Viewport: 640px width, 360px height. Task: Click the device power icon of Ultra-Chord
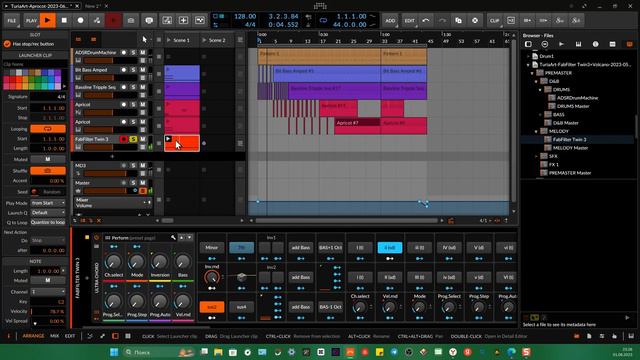click(96, 238)
